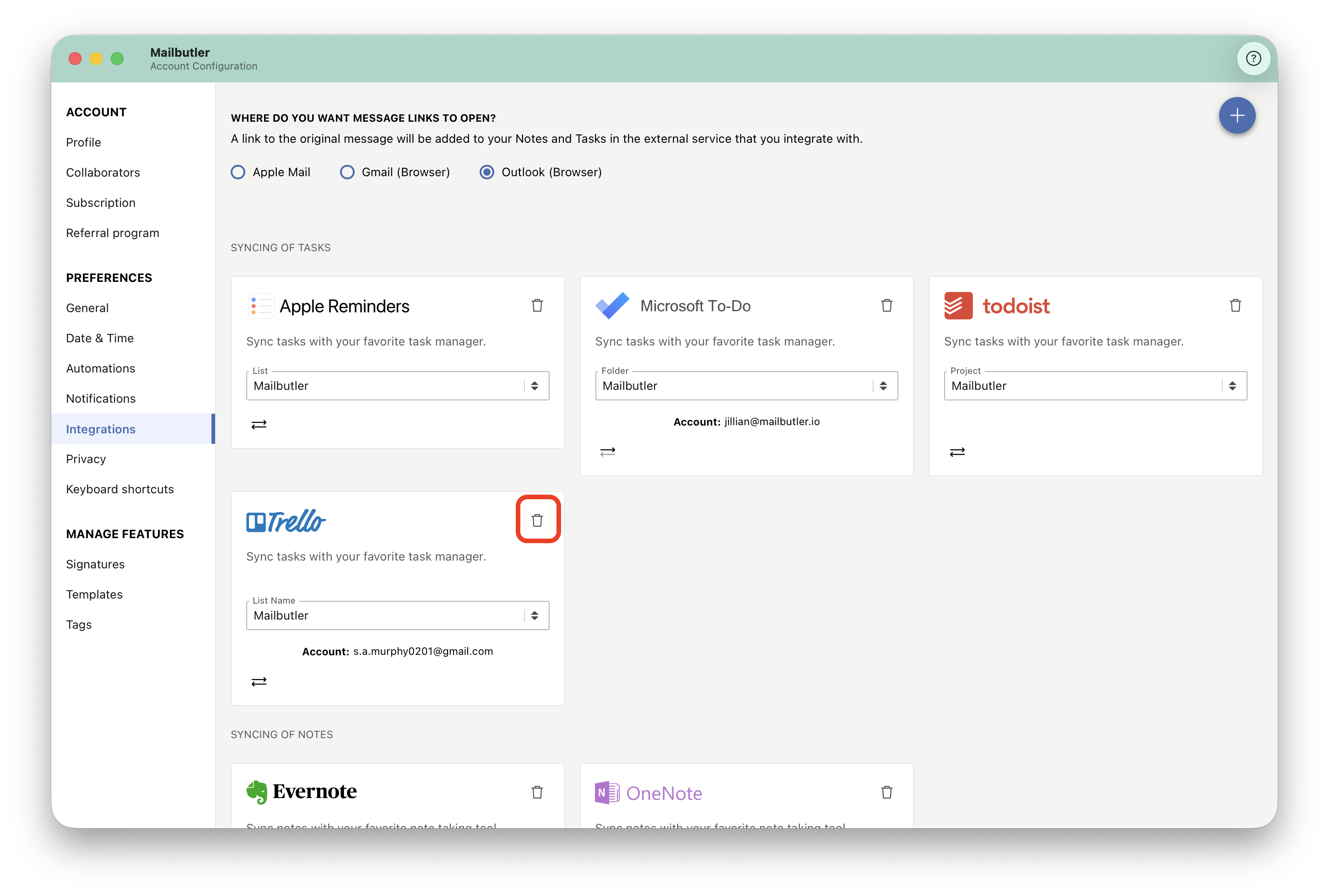Remove the OneNote integration via trash icon

(886, 793)
